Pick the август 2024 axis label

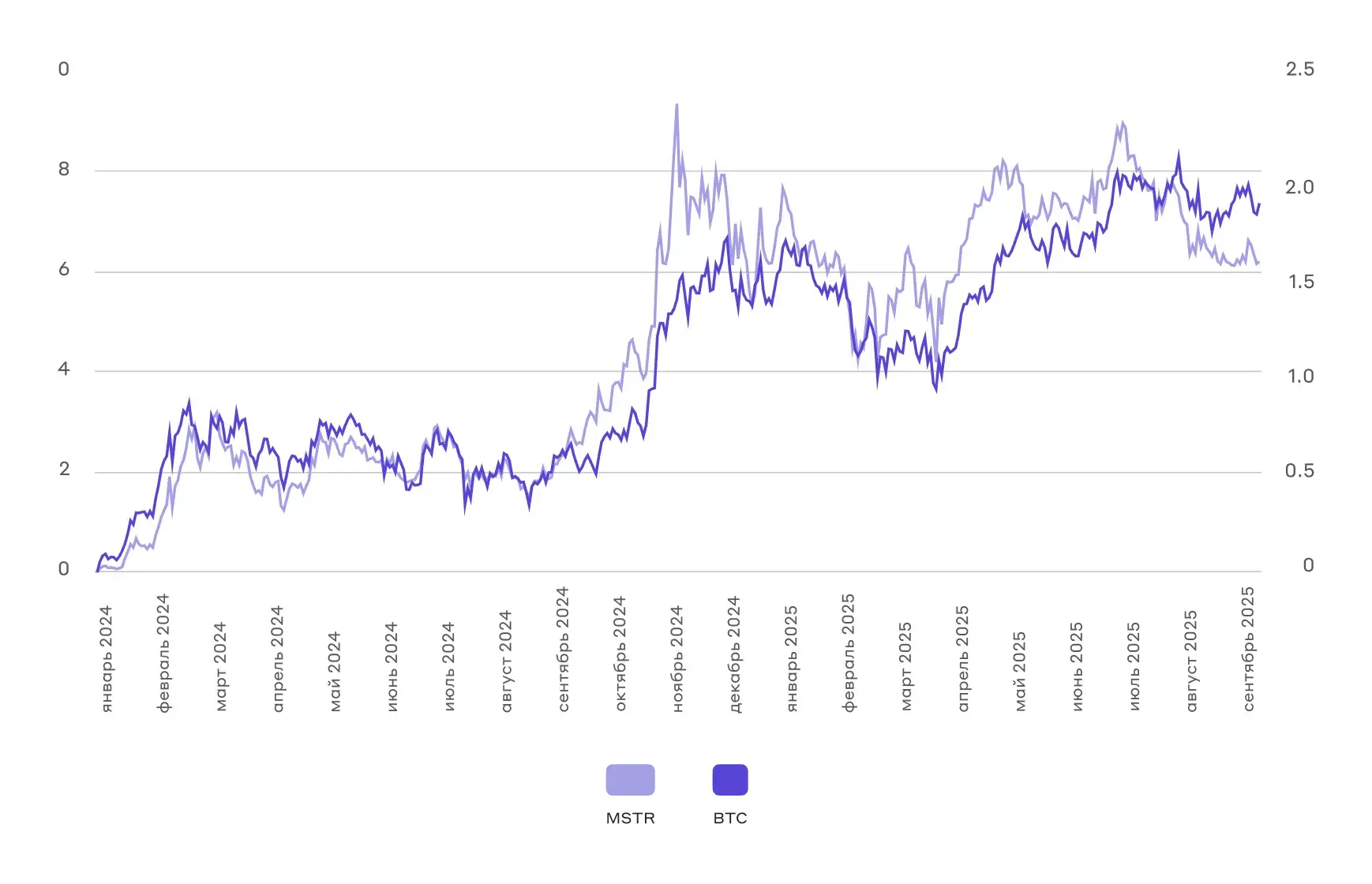point(506,661)
